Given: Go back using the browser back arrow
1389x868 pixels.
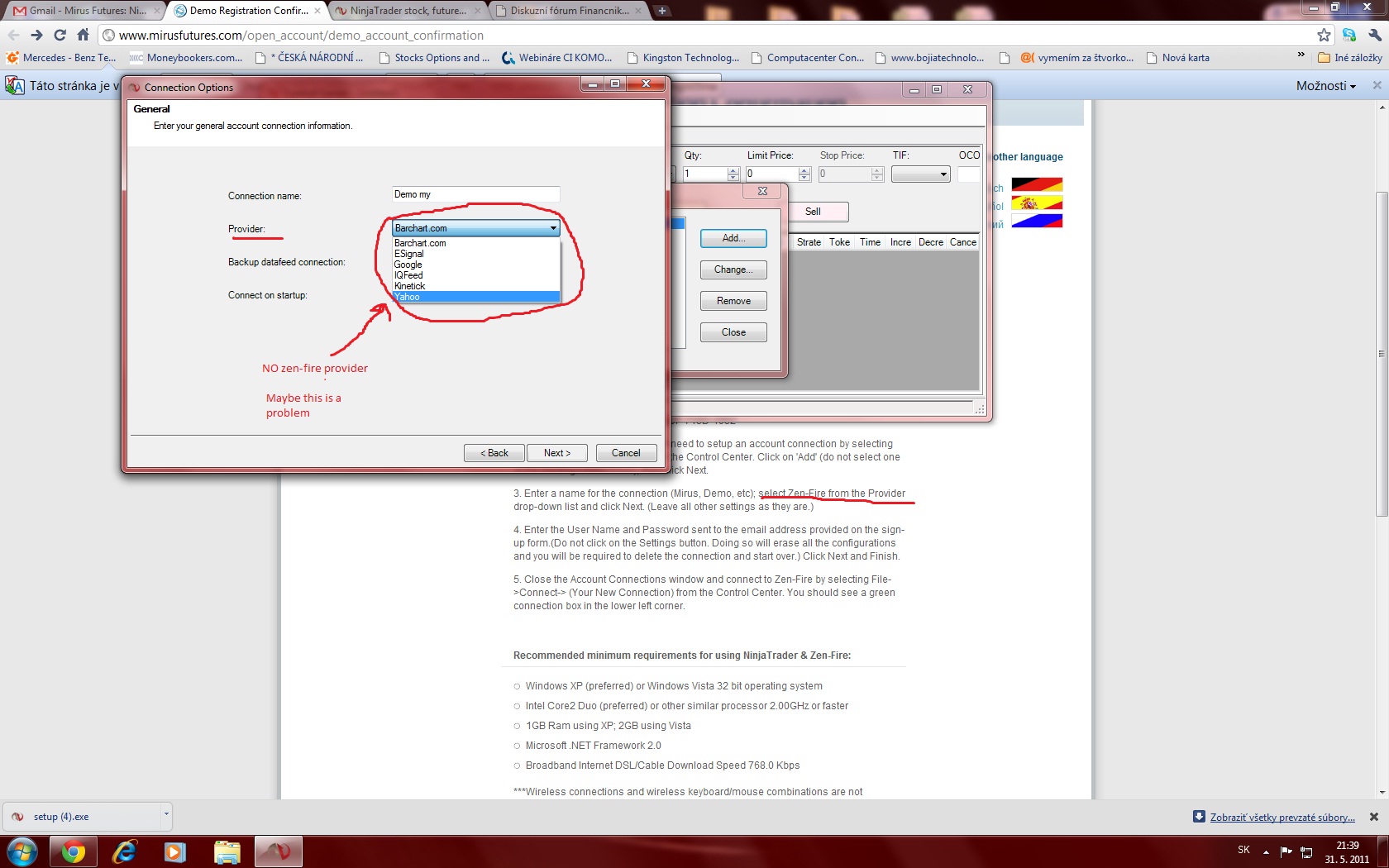Looking at the screenshot, I should [x=13, y=35].
